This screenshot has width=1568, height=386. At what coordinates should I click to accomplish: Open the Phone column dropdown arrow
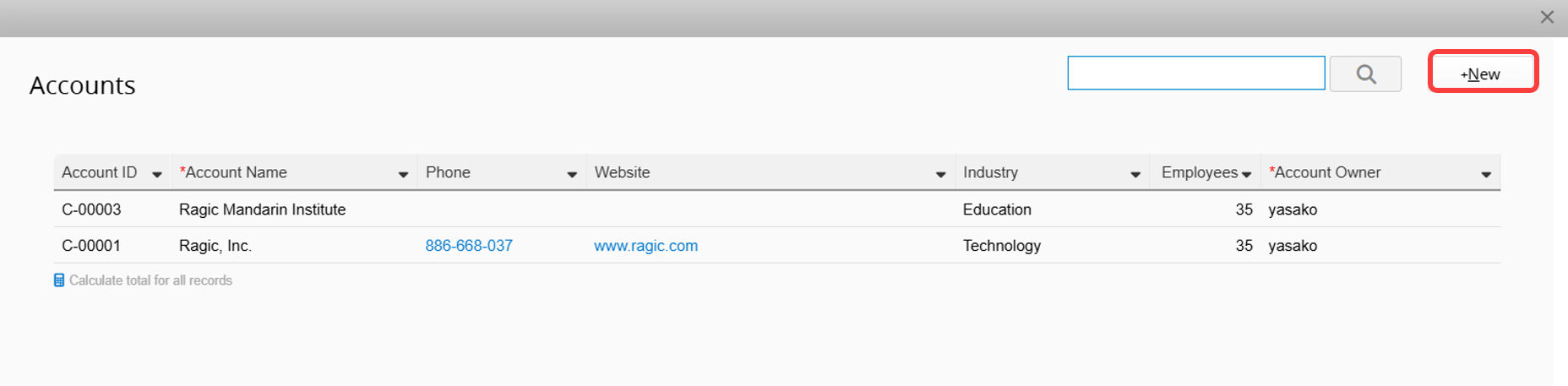572,174
